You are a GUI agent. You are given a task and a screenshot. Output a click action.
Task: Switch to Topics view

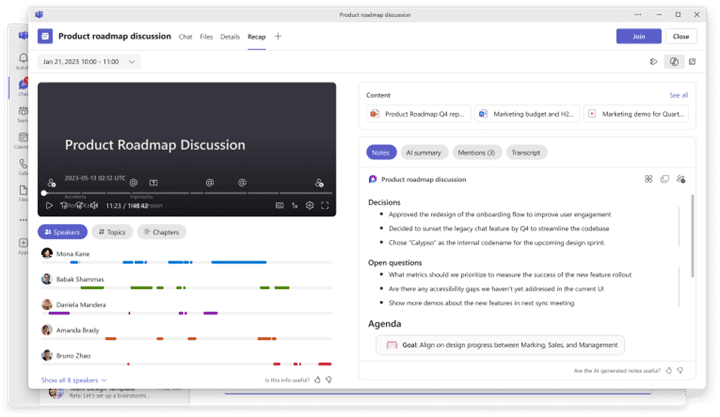(112, 232)
